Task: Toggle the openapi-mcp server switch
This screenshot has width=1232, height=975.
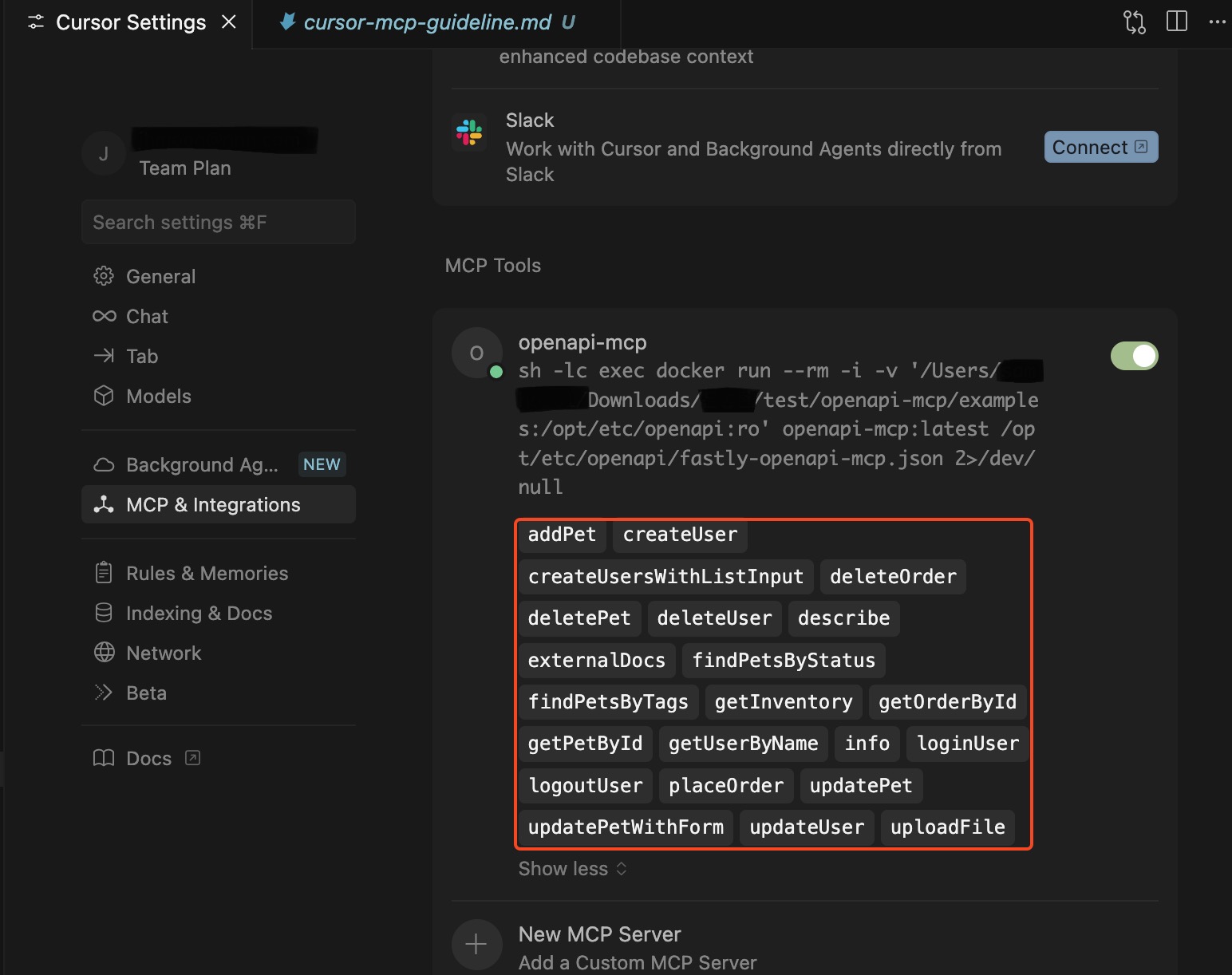Action: pyautogui.click(x=1135, y=356)
